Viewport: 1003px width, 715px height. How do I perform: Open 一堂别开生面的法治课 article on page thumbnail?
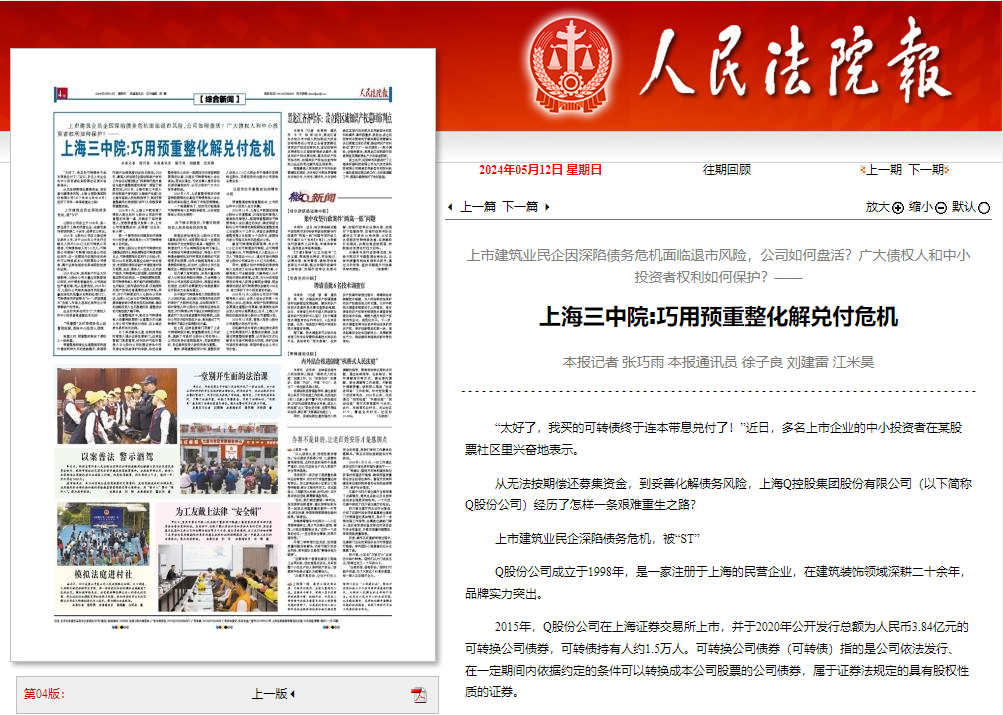[231, 376]
